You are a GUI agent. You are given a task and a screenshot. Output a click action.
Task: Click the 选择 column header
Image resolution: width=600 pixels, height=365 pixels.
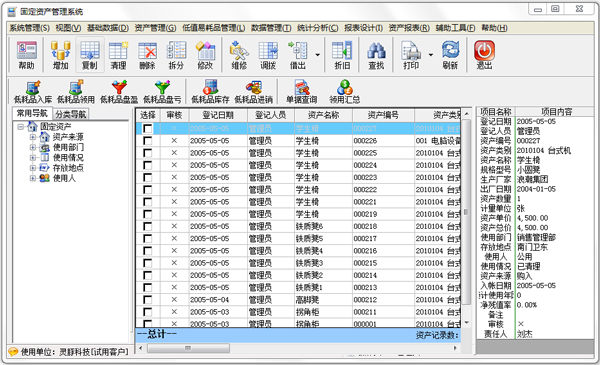[x=148, y=115]
